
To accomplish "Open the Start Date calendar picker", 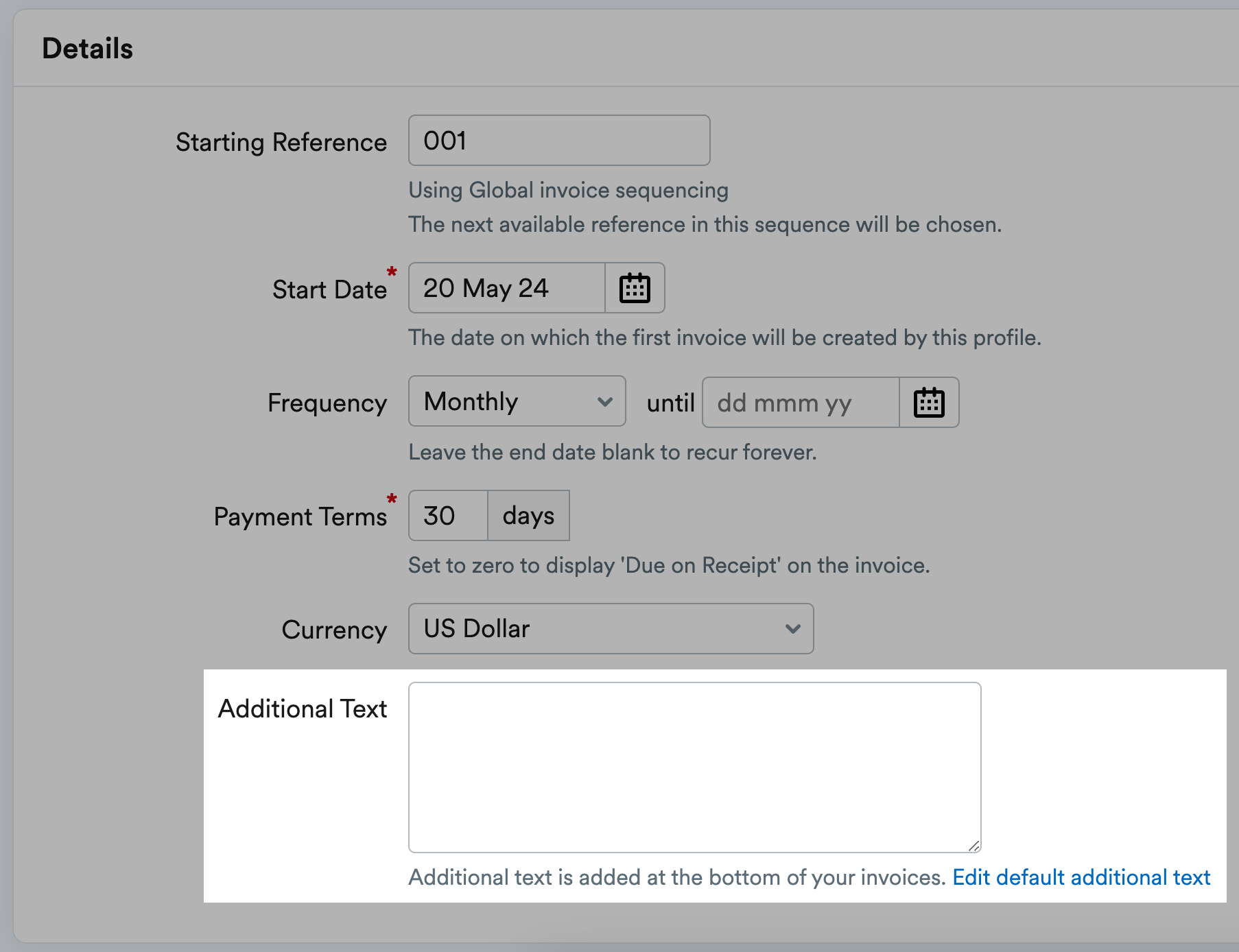I will (x=635, y=288).
